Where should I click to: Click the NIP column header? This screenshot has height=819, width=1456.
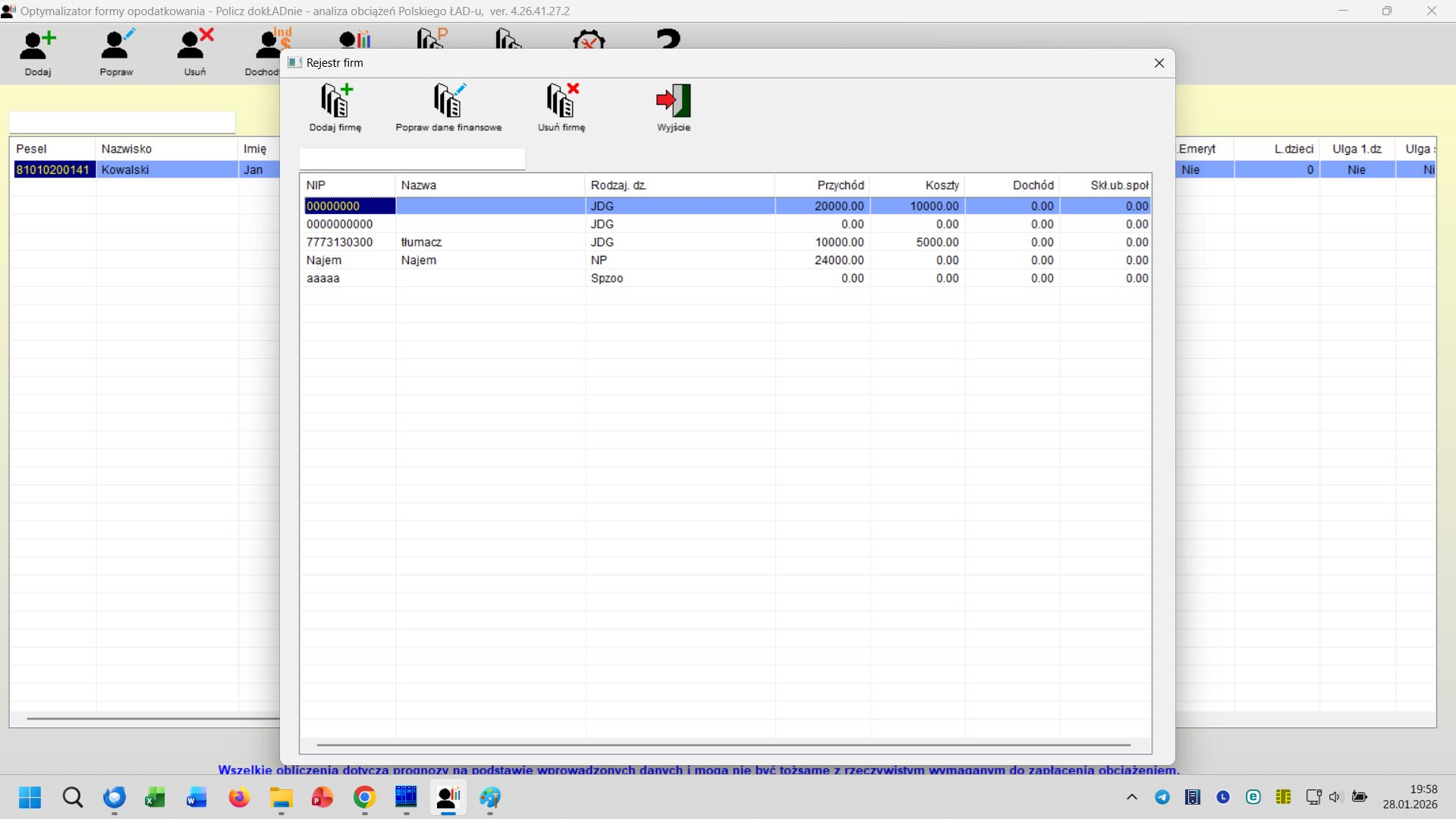[316, 185]
